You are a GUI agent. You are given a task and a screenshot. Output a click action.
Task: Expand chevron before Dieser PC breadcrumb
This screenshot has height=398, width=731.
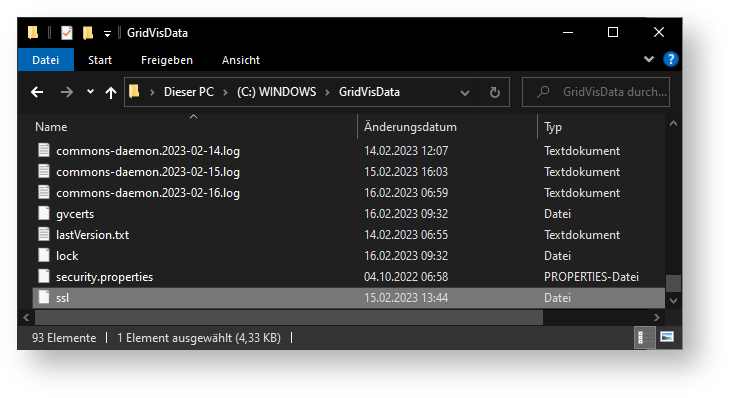click(x=152, y=92)
